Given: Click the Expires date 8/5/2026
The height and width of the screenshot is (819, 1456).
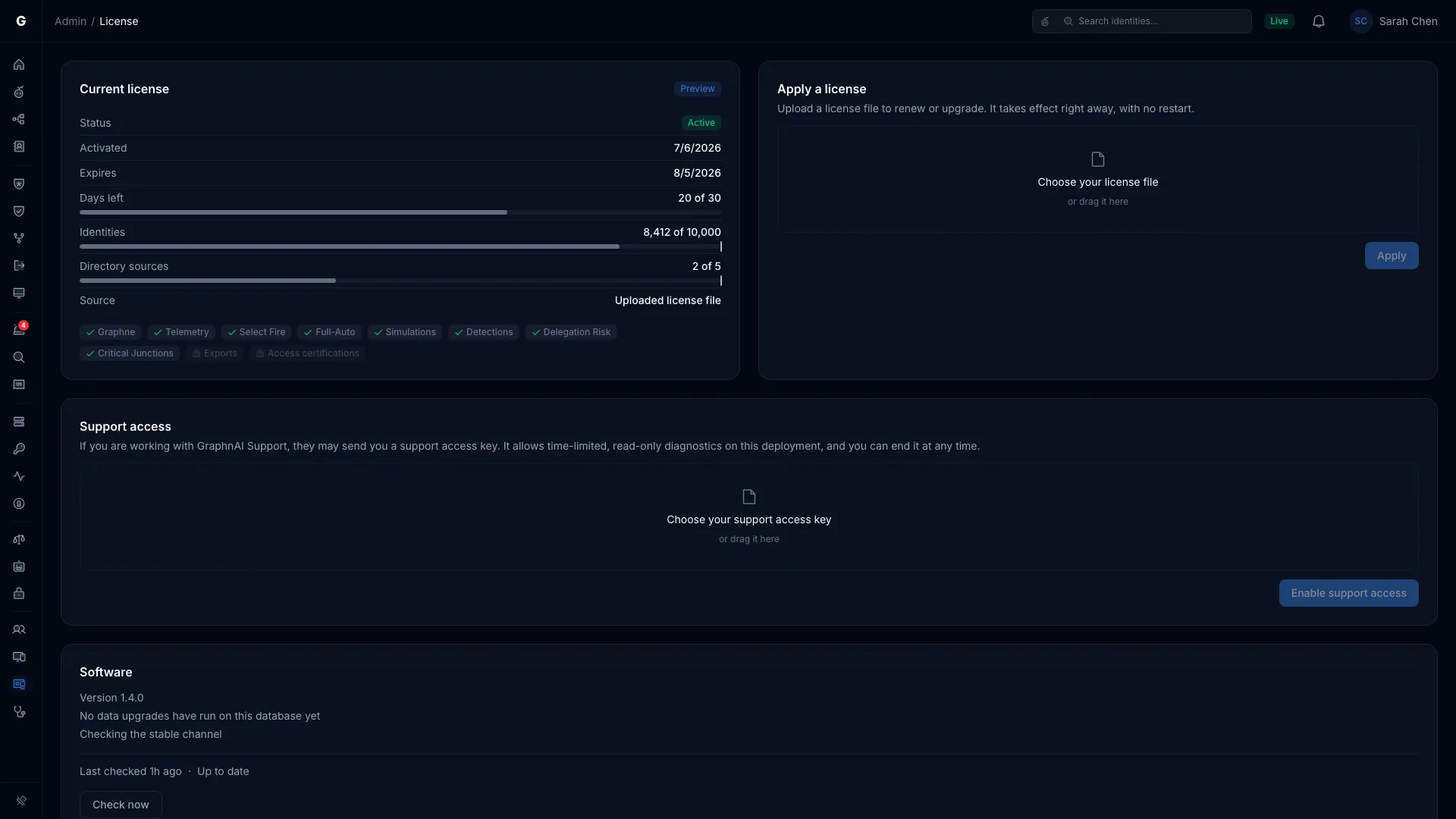Looking at the screenshot, I should coord(697,173).
